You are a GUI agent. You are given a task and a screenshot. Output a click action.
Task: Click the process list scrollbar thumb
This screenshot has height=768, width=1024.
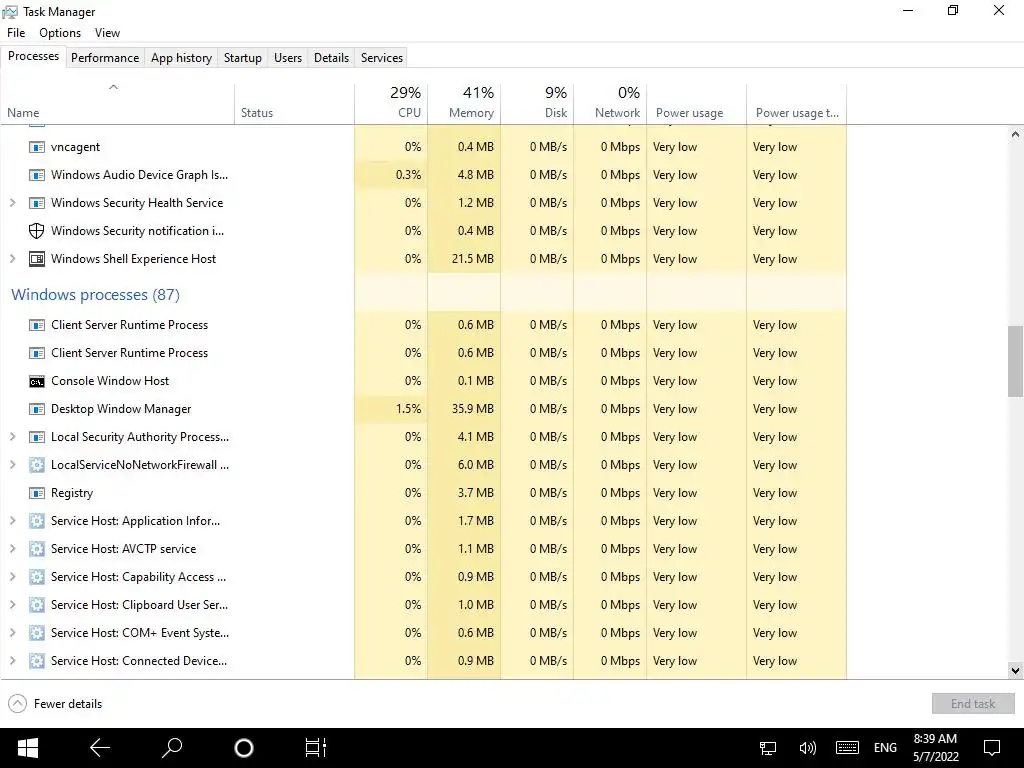pyautogui.click(x=1015, y=361)
